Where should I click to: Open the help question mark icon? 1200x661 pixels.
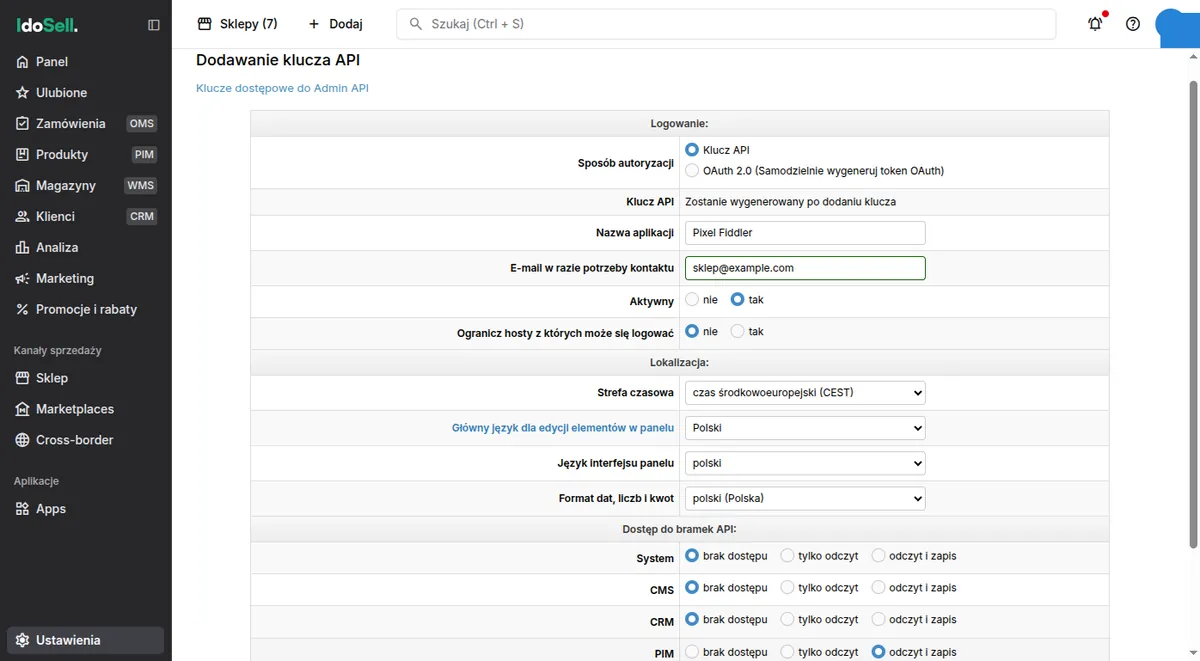tap(1133, 24)
